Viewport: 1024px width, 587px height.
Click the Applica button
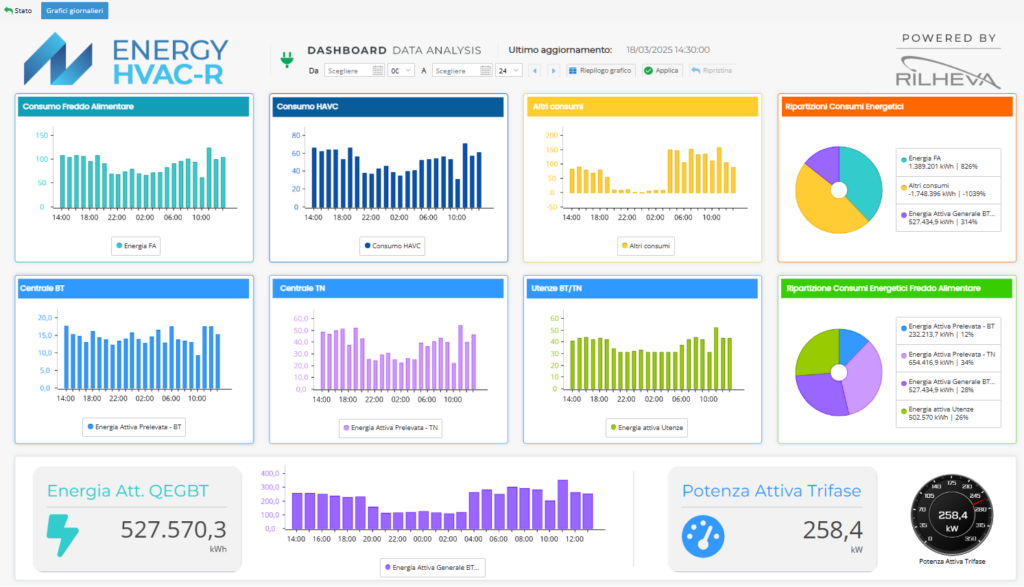coord(662,71)
